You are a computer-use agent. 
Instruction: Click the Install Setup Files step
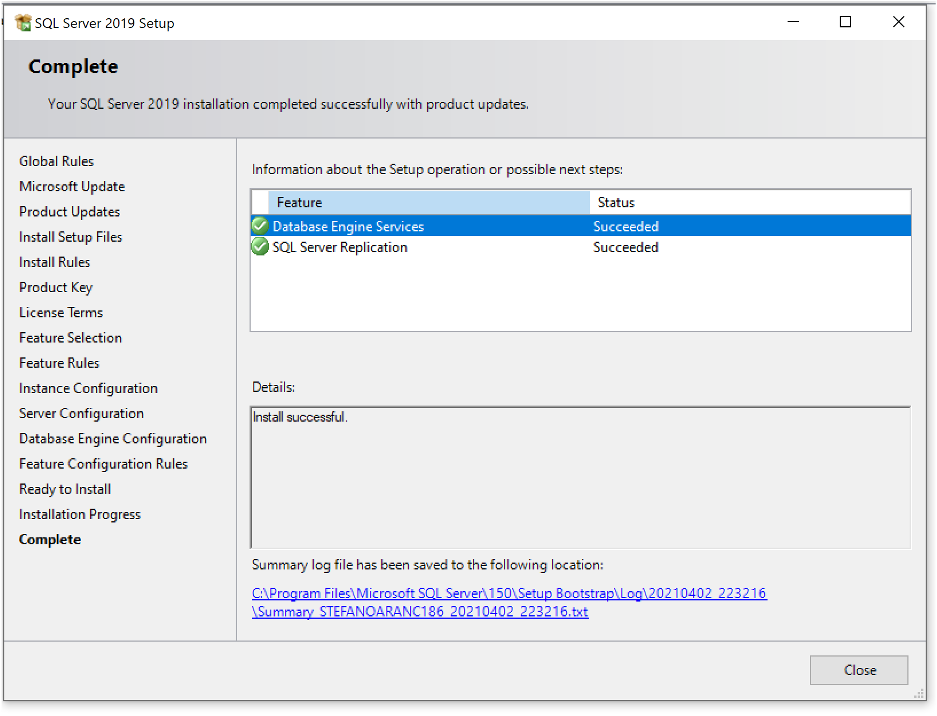click(71, 237)
